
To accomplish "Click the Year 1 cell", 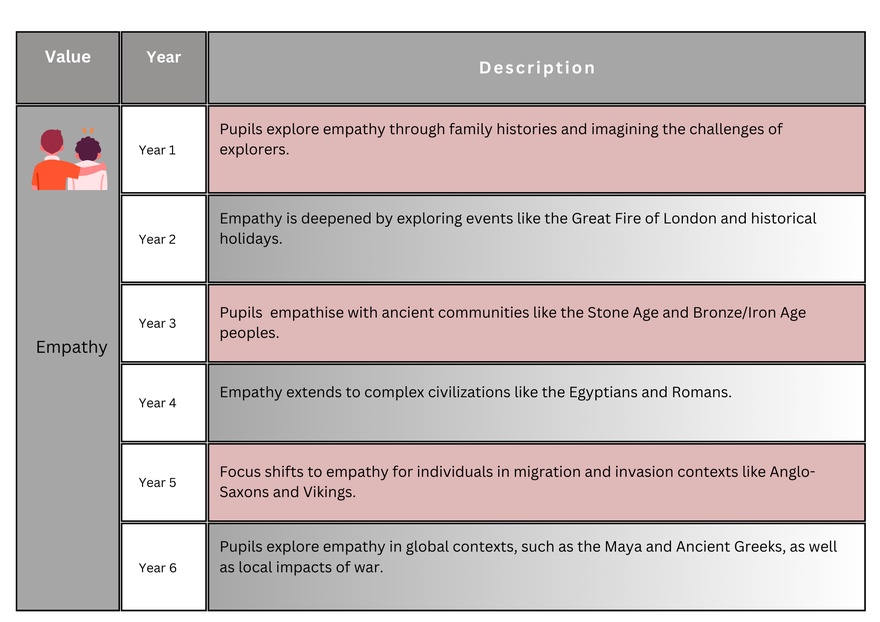I will pyautogui.click(x=157, y=150).
